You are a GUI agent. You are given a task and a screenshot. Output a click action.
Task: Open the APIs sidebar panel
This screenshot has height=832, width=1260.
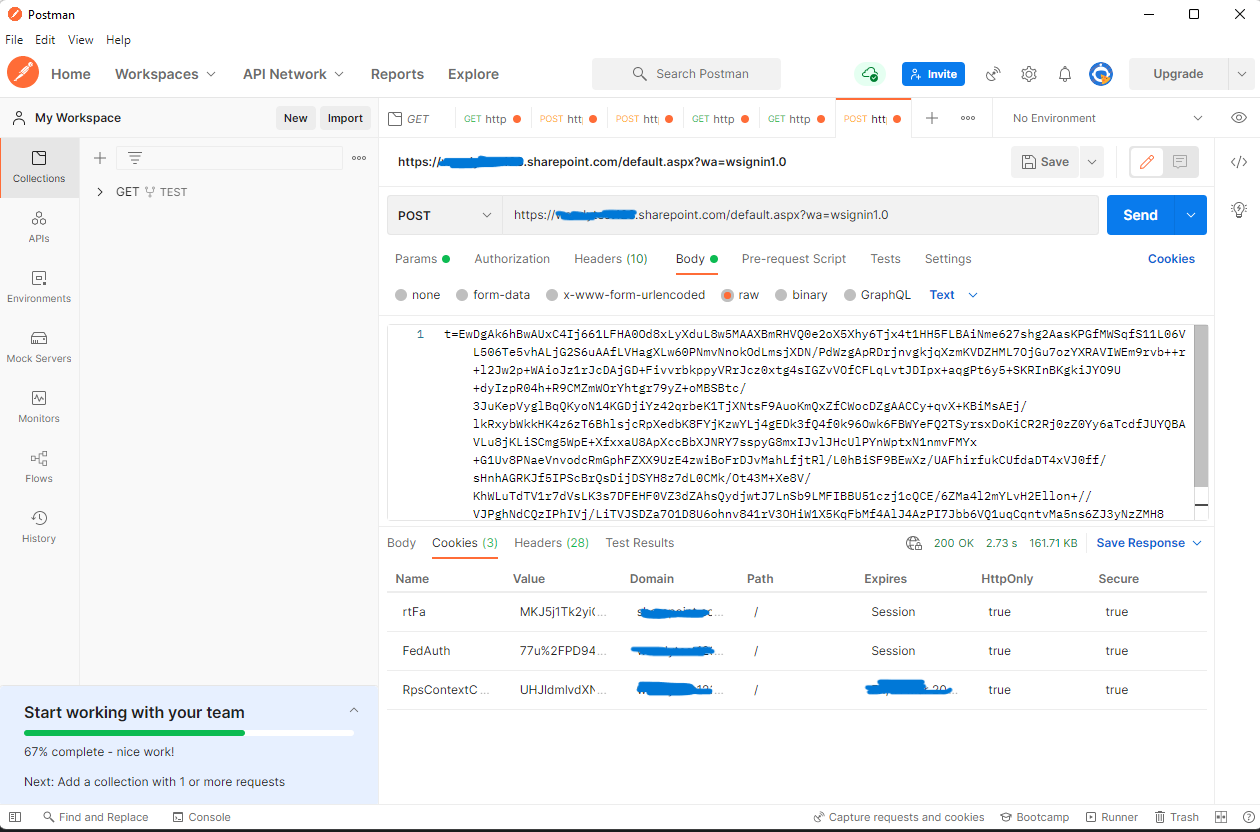pos(39,227)
